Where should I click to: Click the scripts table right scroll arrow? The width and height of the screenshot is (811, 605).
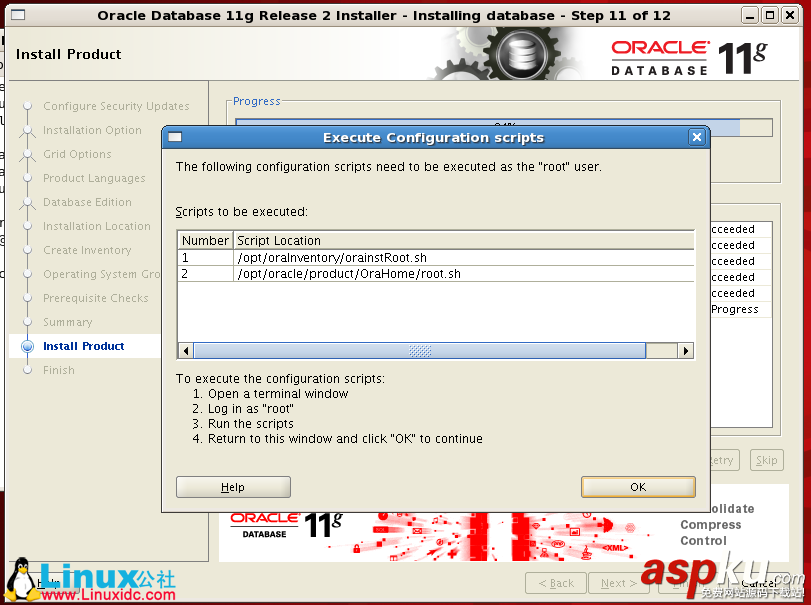[685, 351]
